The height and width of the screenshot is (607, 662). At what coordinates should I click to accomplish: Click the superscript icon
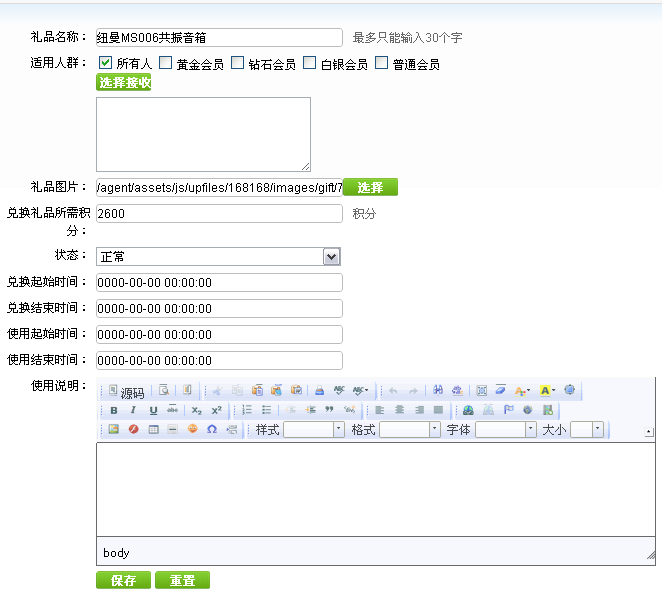(x=216, y=411)
